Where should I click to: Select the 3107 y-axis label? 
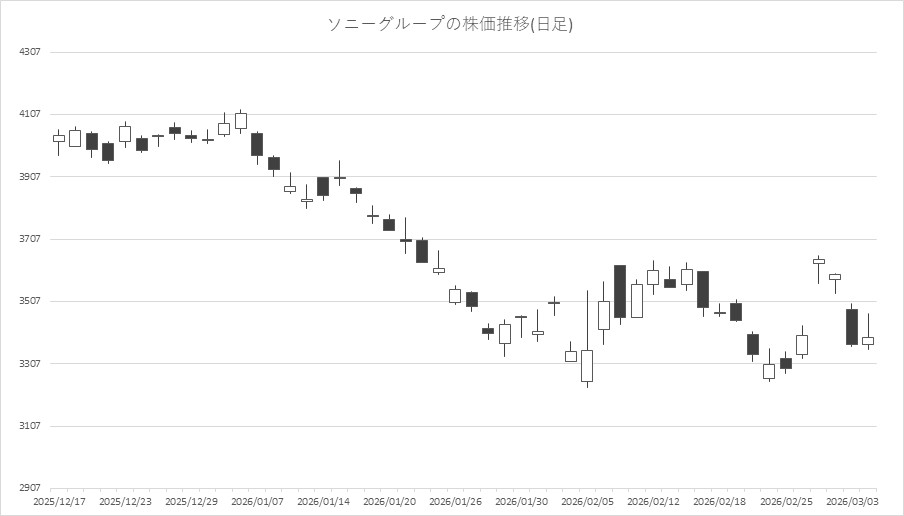click(x=31, y=426)
